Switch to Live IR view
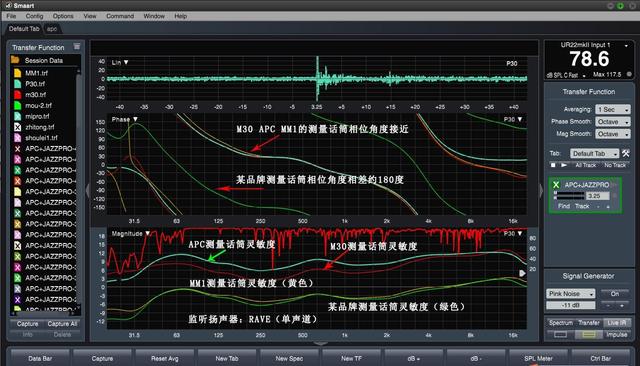Viewport: 640px width, 366px height. pyautogui.click(x=616, y=322)
